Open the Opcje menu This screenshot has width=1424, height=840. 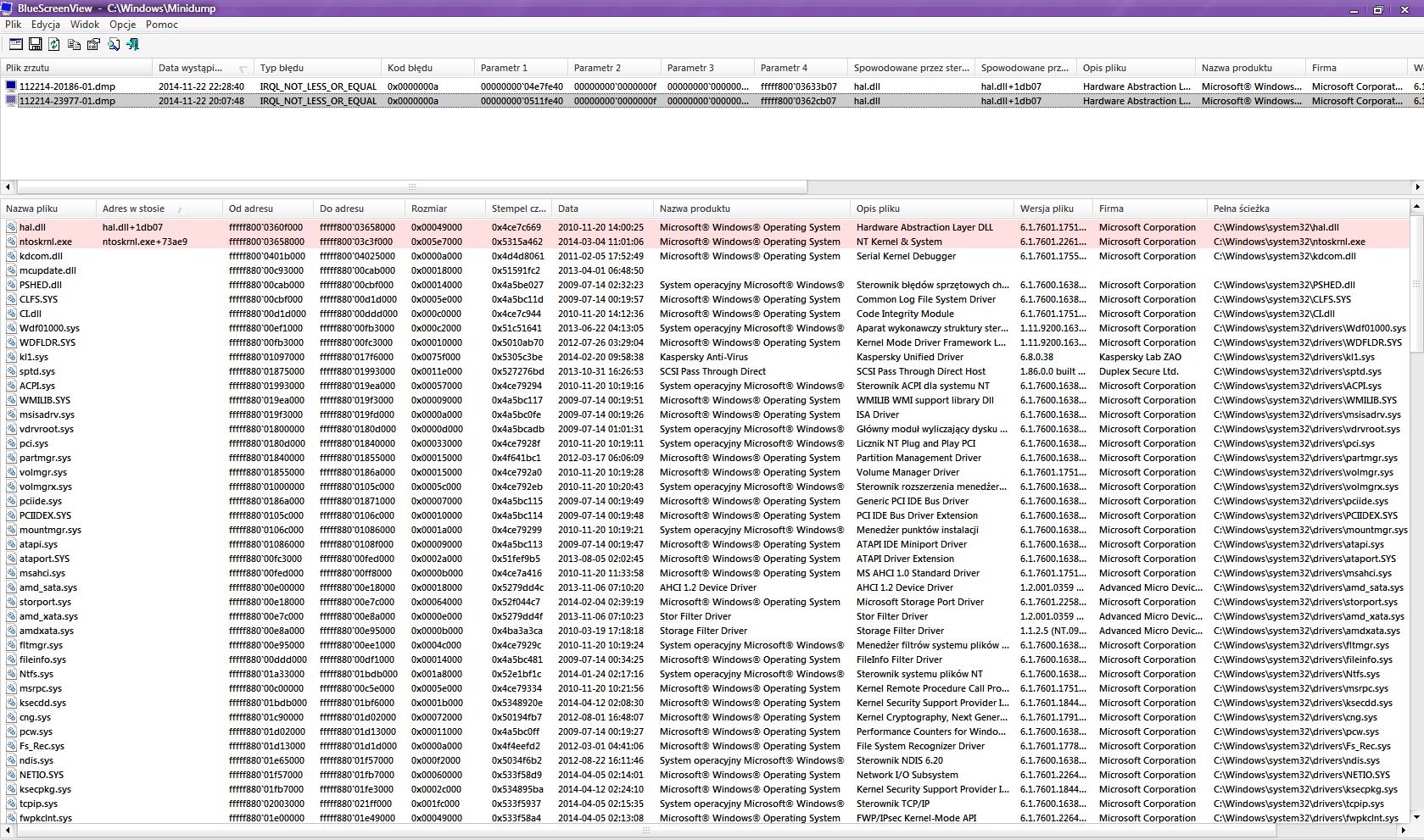click(x=122, y=25)
